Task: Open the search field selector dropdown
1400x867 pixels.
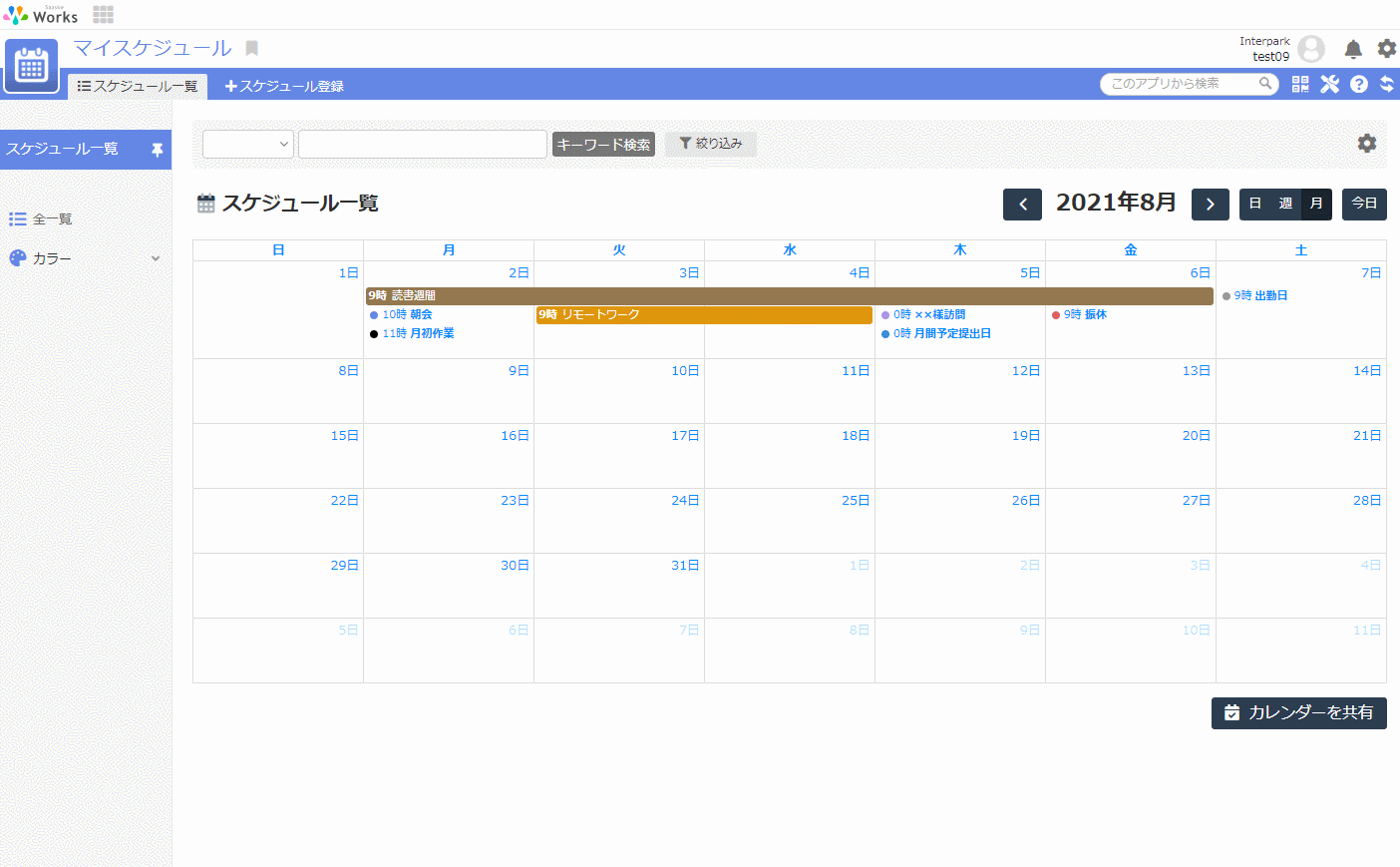Action: [x=247, y=145]
